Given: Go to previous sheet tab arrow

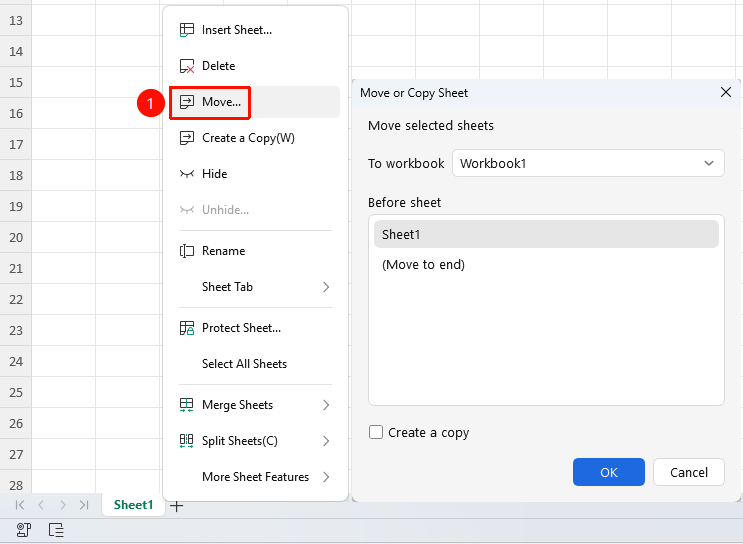Looking at the screenshot, I should [x=41, y=505].
